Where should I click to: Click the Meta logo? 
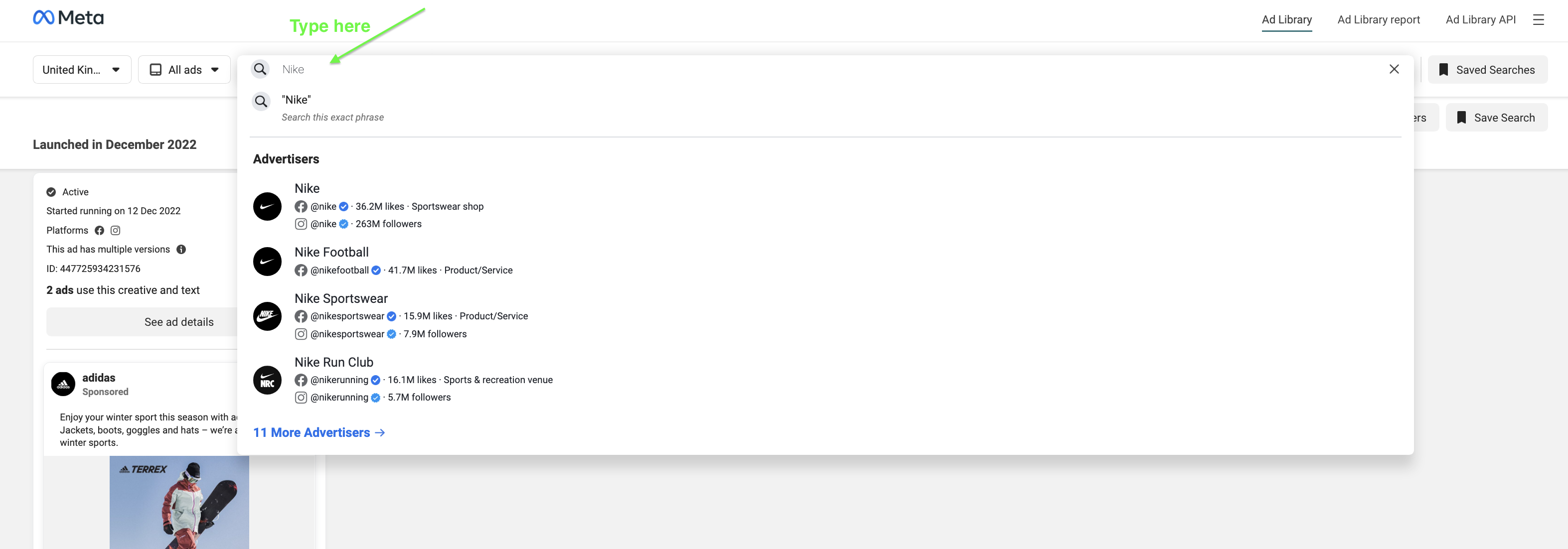[x=68, y=17]
